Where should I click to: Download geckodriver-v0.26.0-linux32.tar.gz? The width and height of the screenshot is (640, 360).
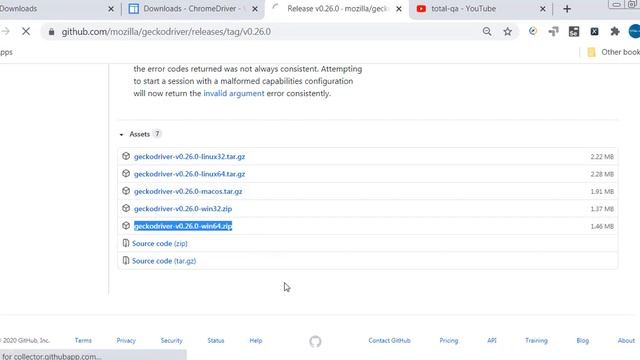(189, 157)
